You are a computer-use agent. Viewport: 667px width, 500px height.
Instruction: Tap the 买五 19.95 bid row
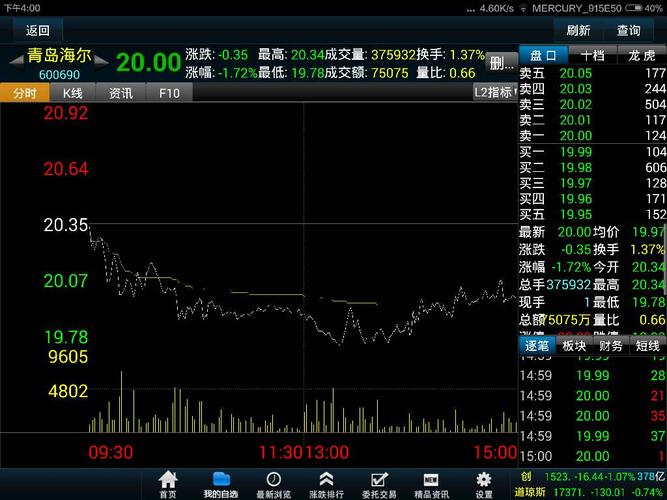pos(593,214)
